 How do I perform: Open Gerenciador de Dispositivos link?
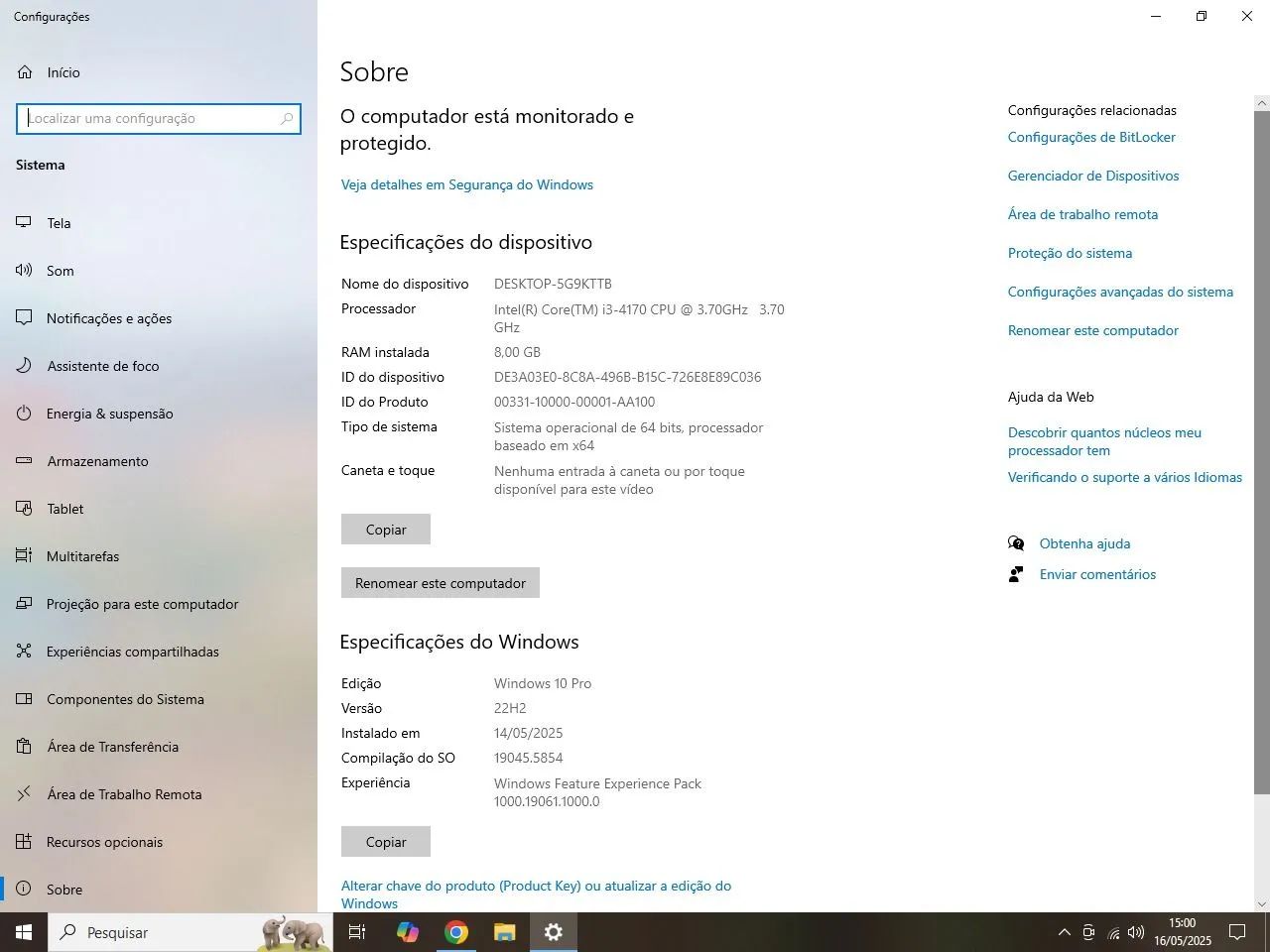click(1093, 176)
